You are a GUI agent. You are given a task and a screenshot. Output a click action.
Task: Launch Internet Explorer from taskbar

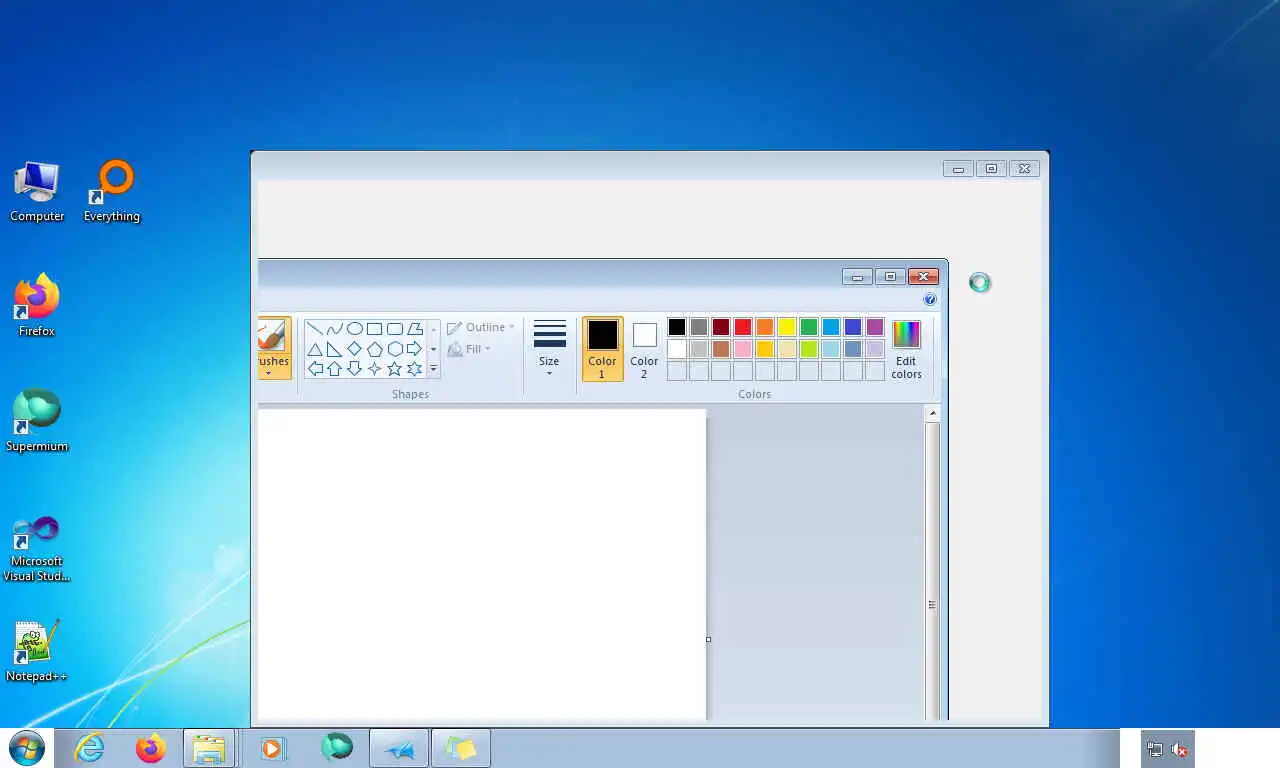click(90, 747)
